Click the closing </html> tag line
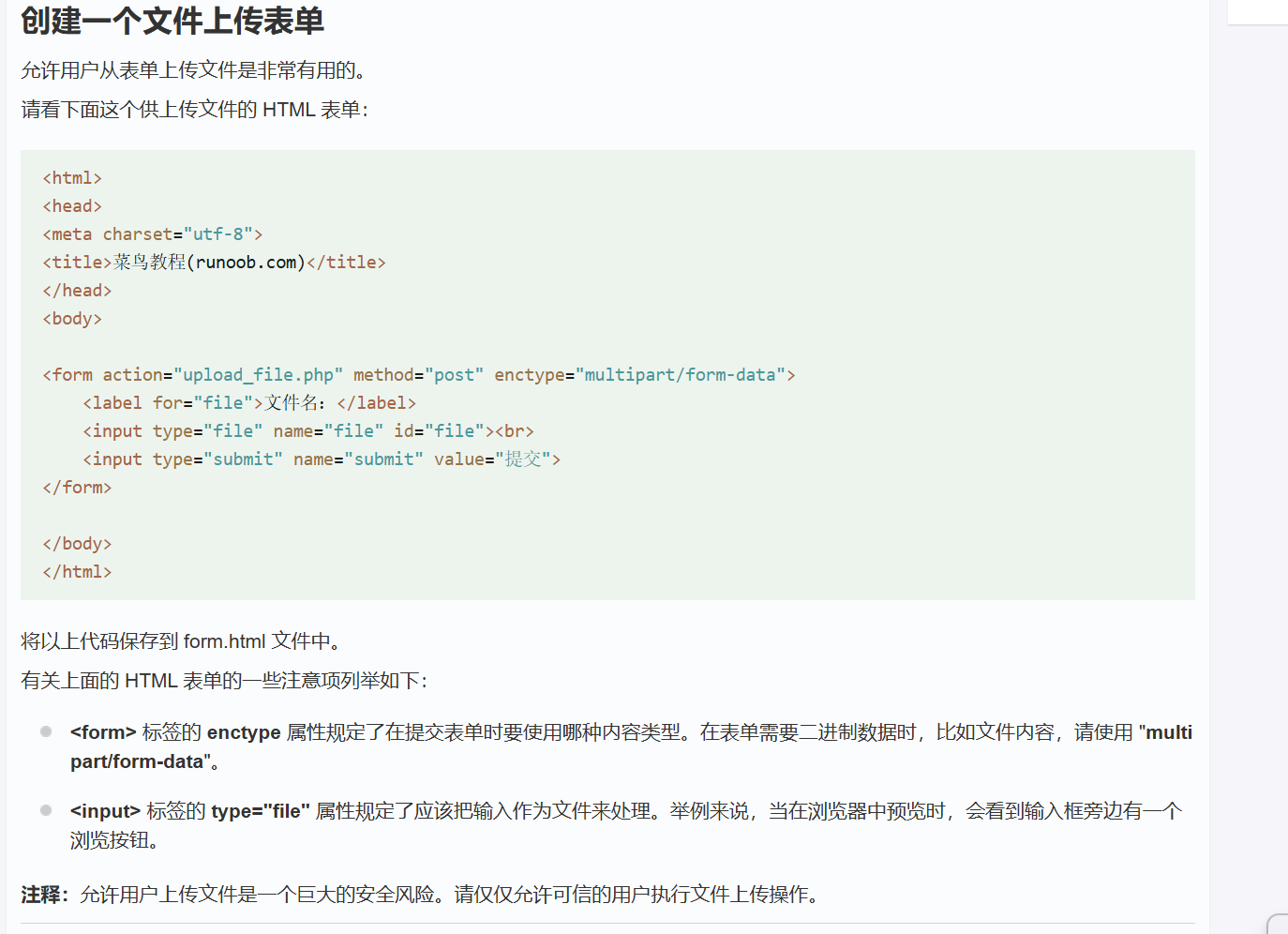1288x934 pixels. tap(77, 572)
